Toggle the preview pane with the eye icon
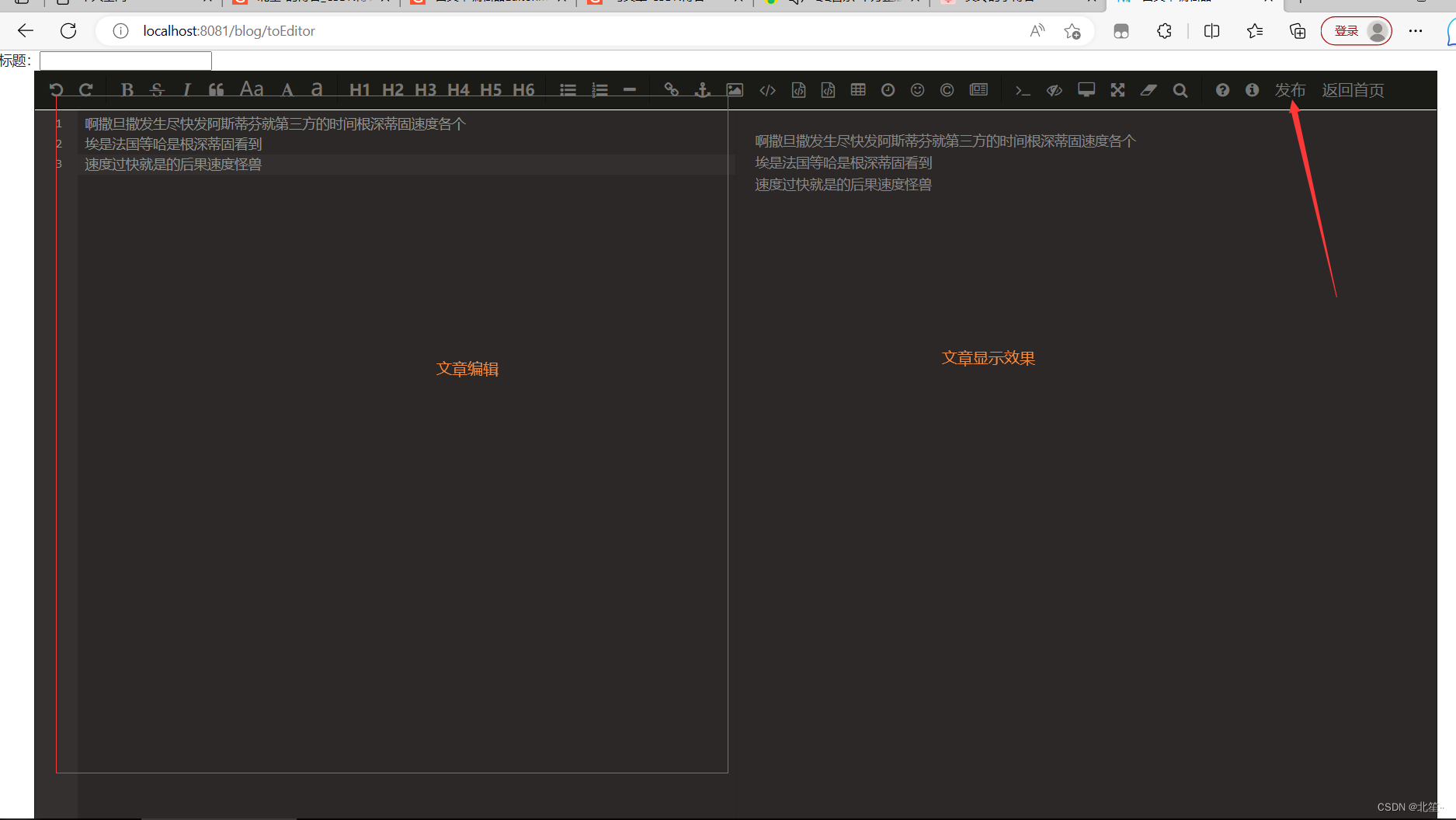The height and width of the screenshot is (820, 1456). (1054, 89)
